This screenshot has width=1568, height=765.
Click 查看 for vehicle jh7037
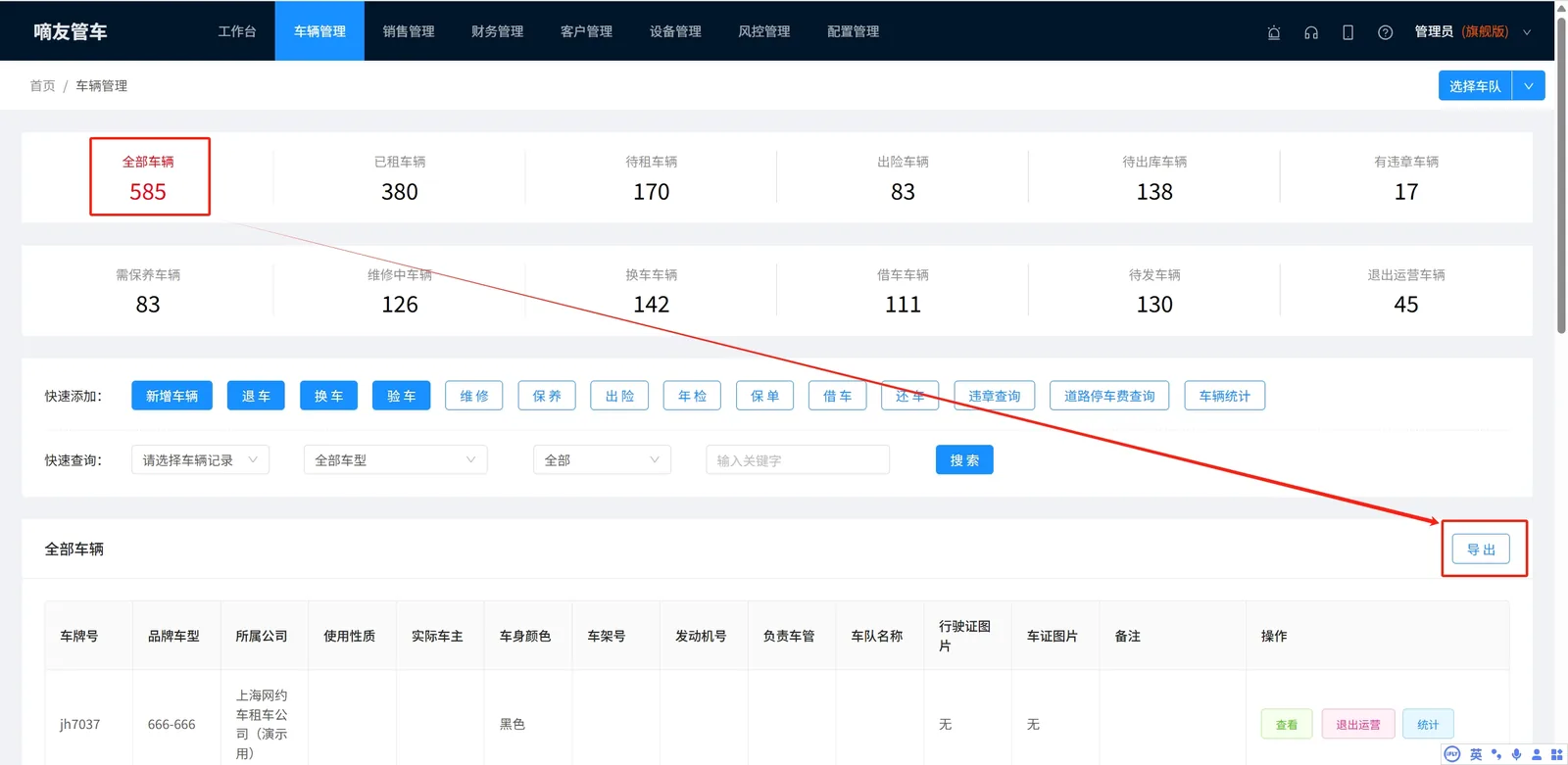click(x=1287, y=724)
